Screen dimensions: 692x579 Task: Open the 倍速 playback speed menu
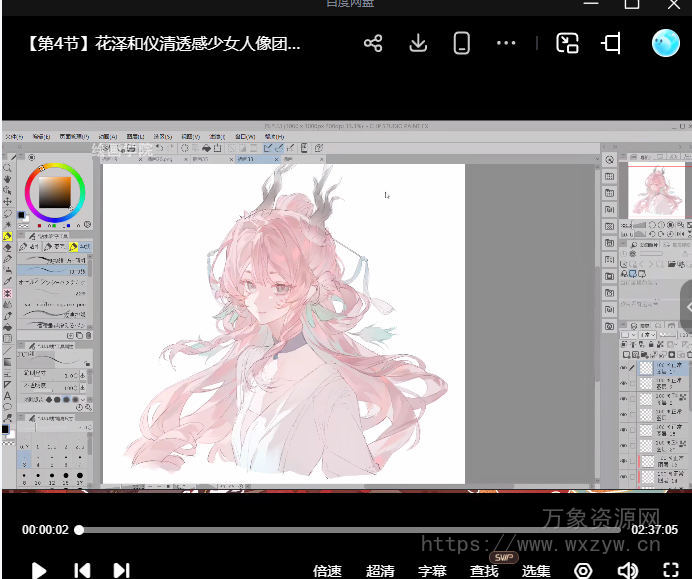[x=327, y=571]
